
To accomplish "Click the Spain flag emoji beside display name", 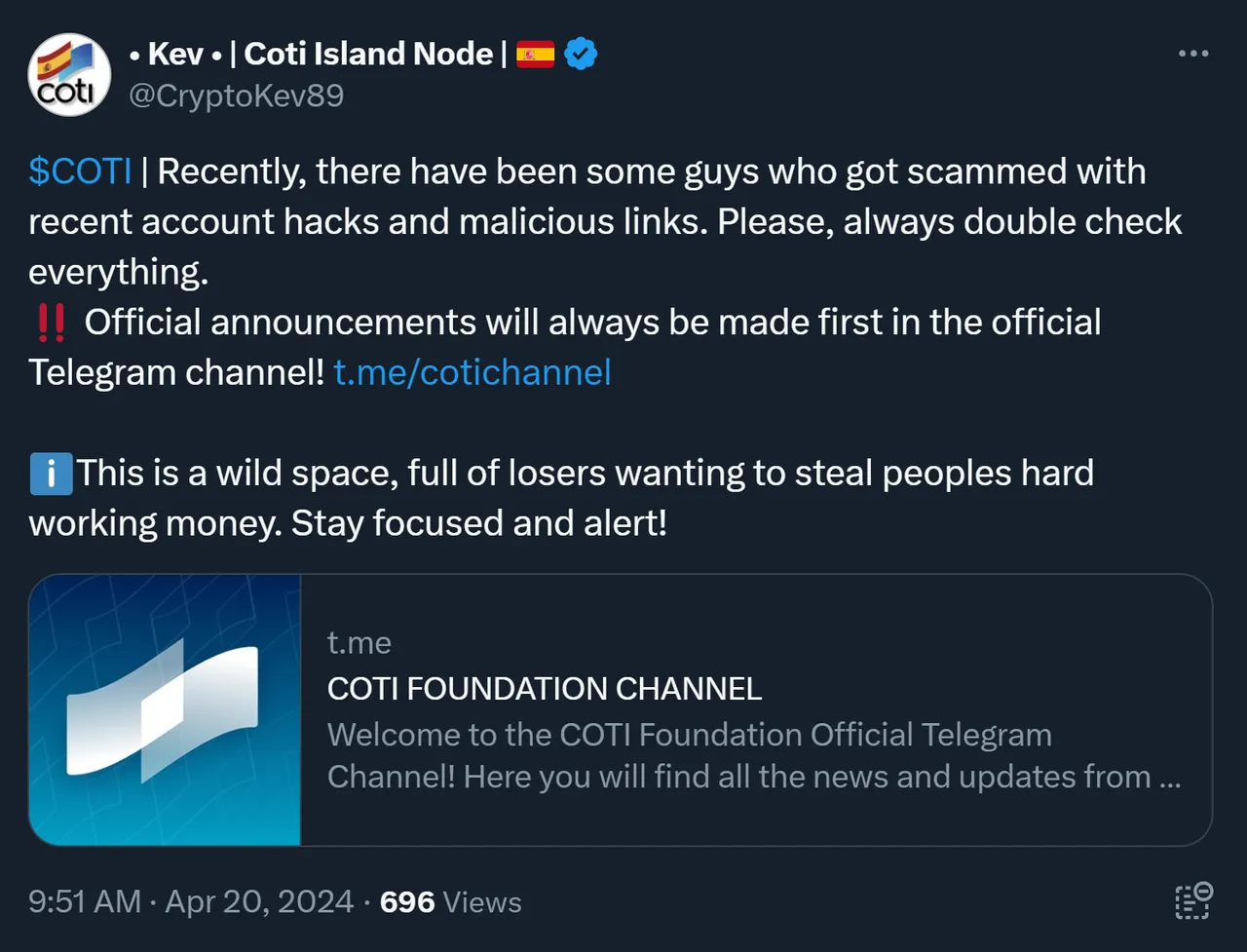I will click(535, 54).
